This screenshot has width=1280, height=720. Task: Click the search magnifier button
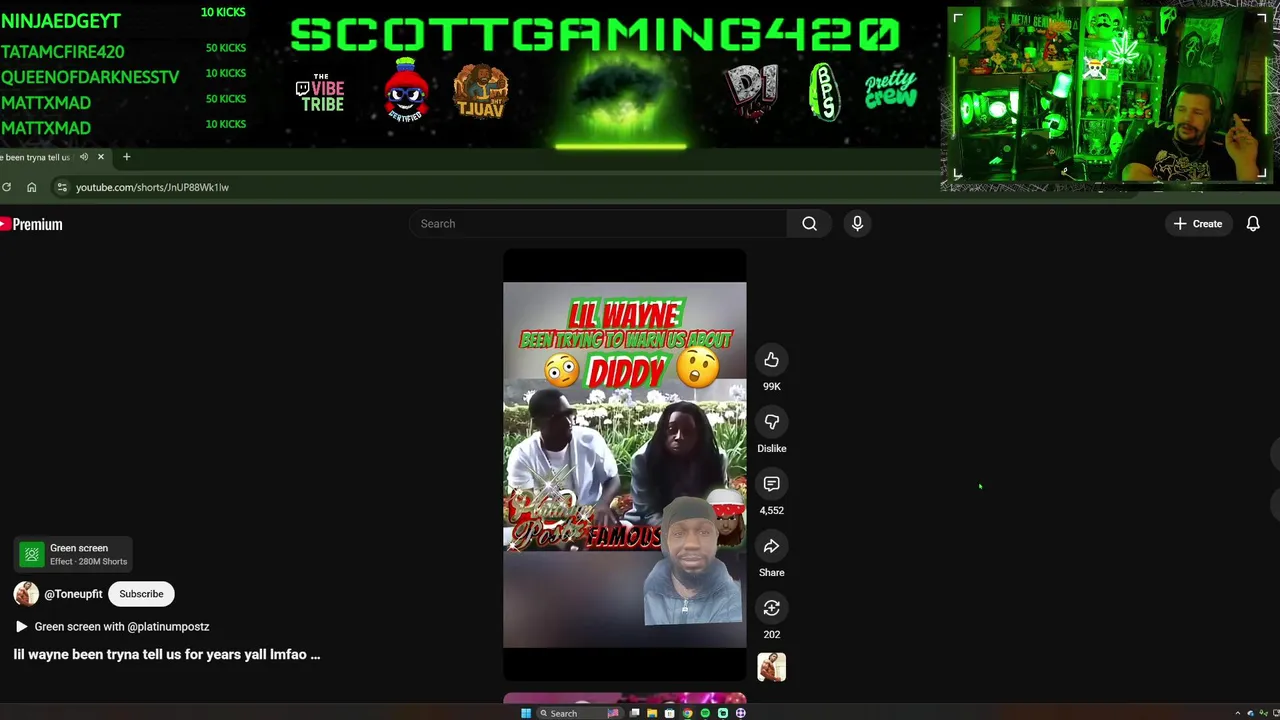click(809, 224)
